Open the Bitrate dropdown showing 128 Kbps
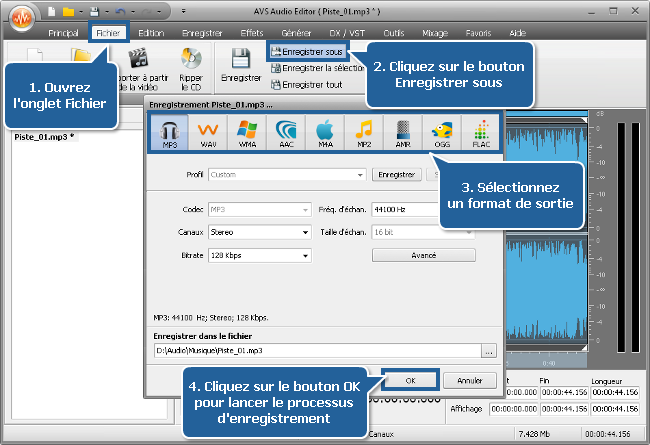This screenshot has width=650, height=445. coord(260,255)
